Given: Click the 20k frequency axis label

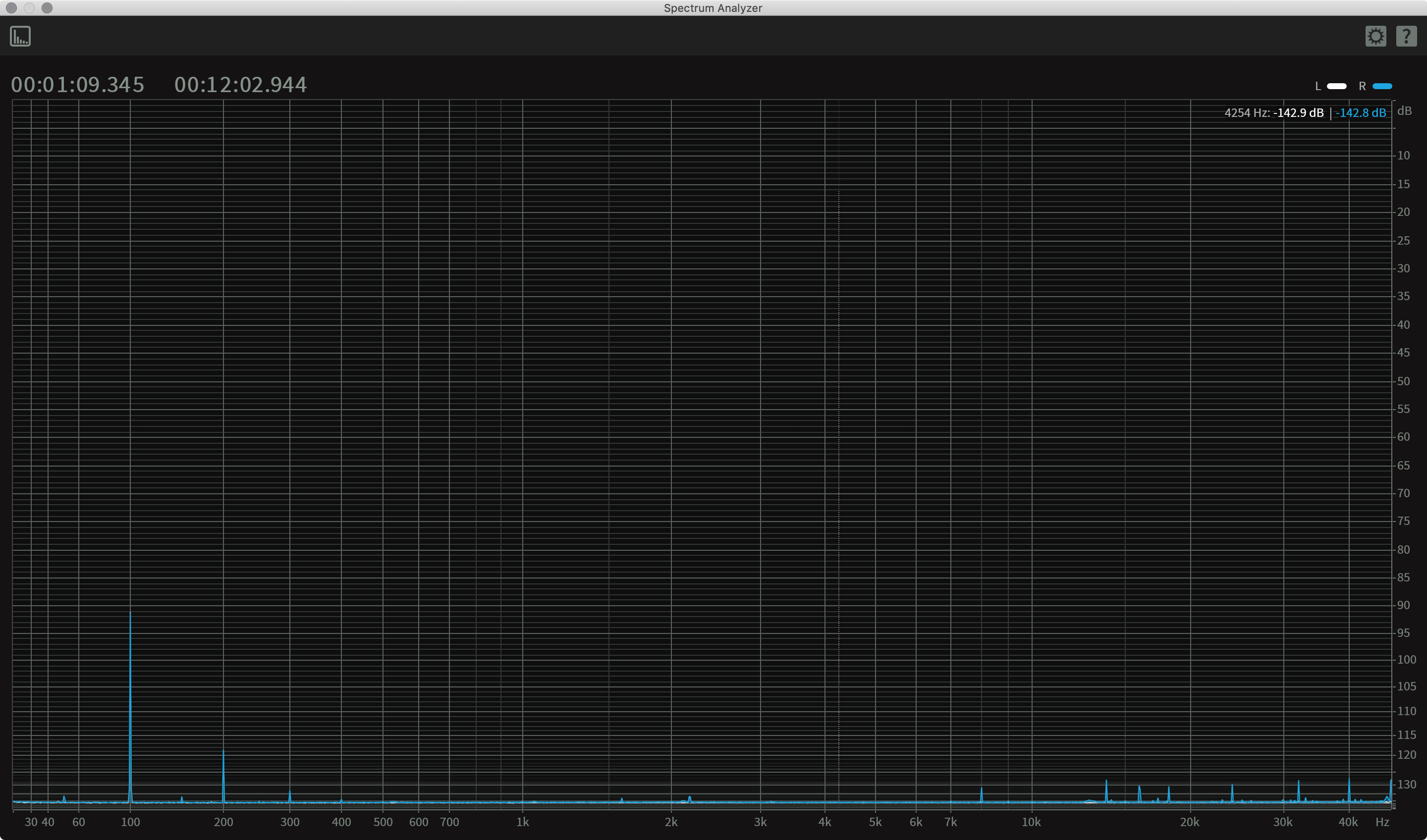Looking at the screenshot, I should 1189,822.
